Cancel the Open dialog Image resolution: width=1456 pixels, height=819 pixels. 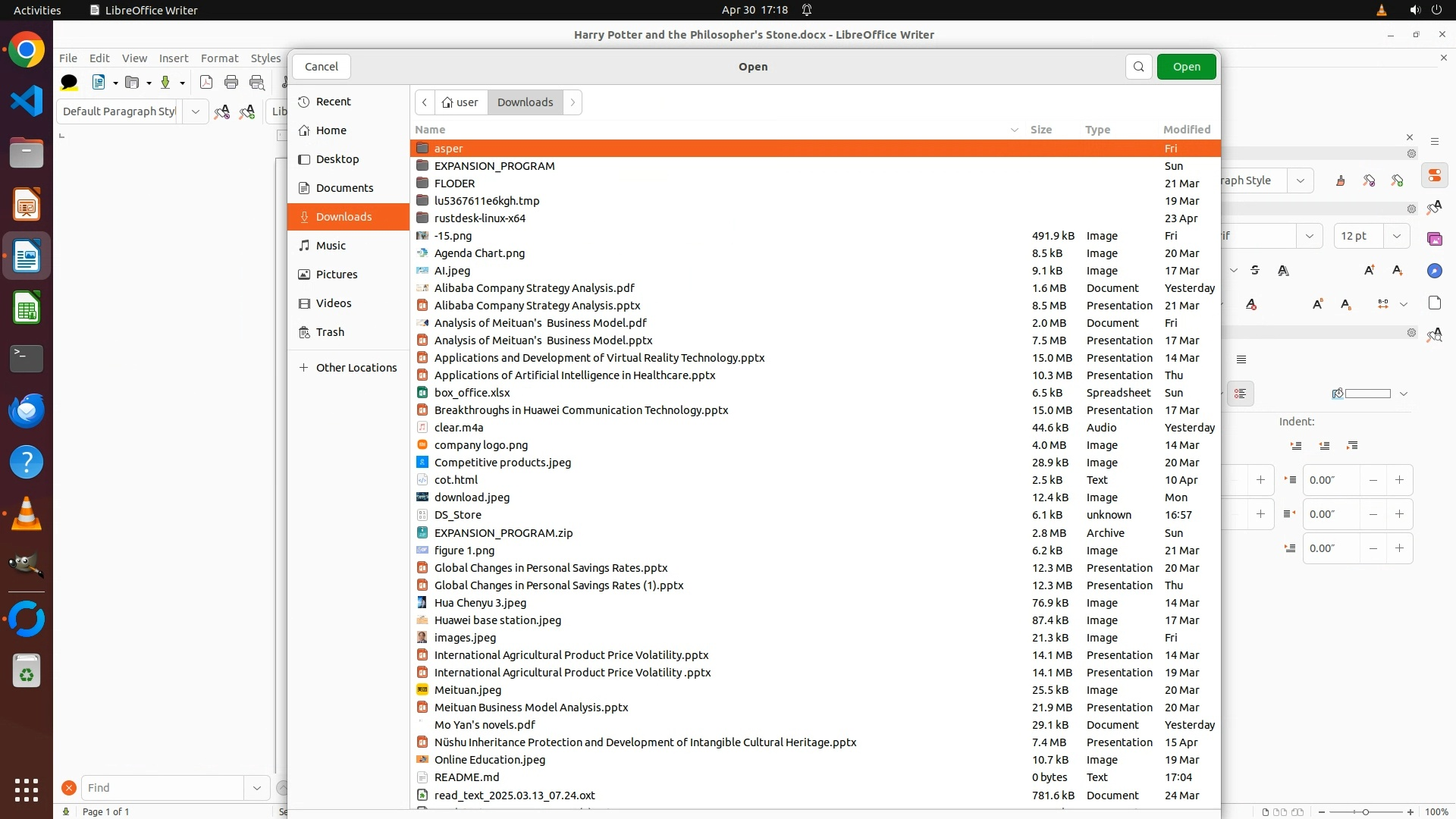pyautogui.click(x=321, y=67)
